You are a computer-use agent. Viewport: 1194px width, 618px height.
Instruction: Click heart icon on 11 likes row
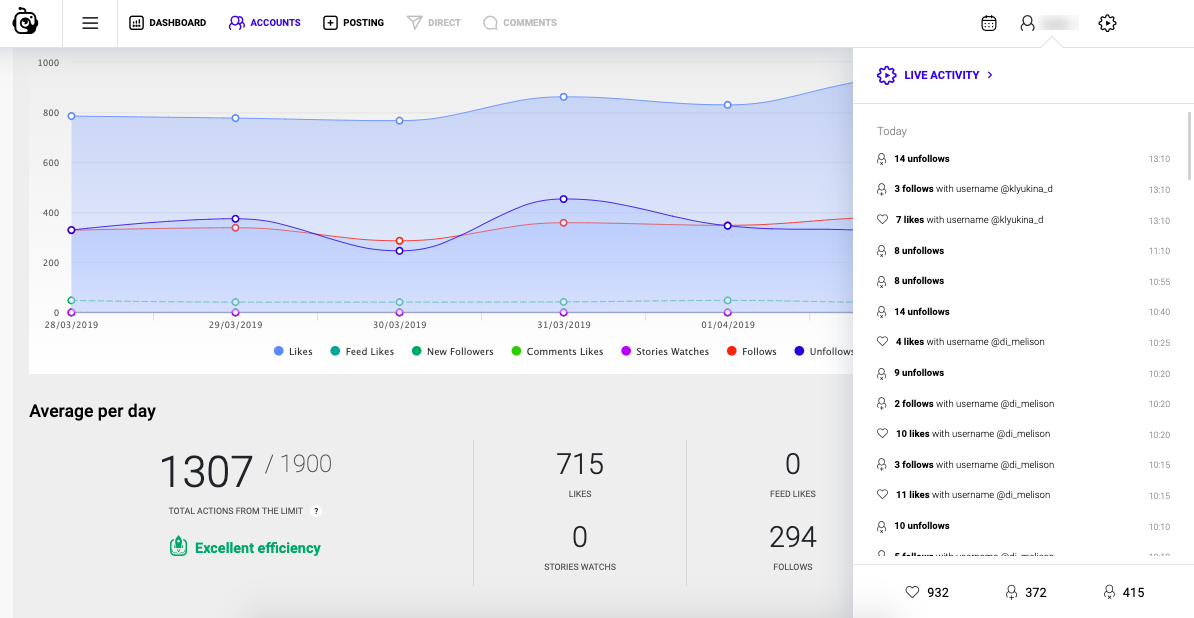883,495
